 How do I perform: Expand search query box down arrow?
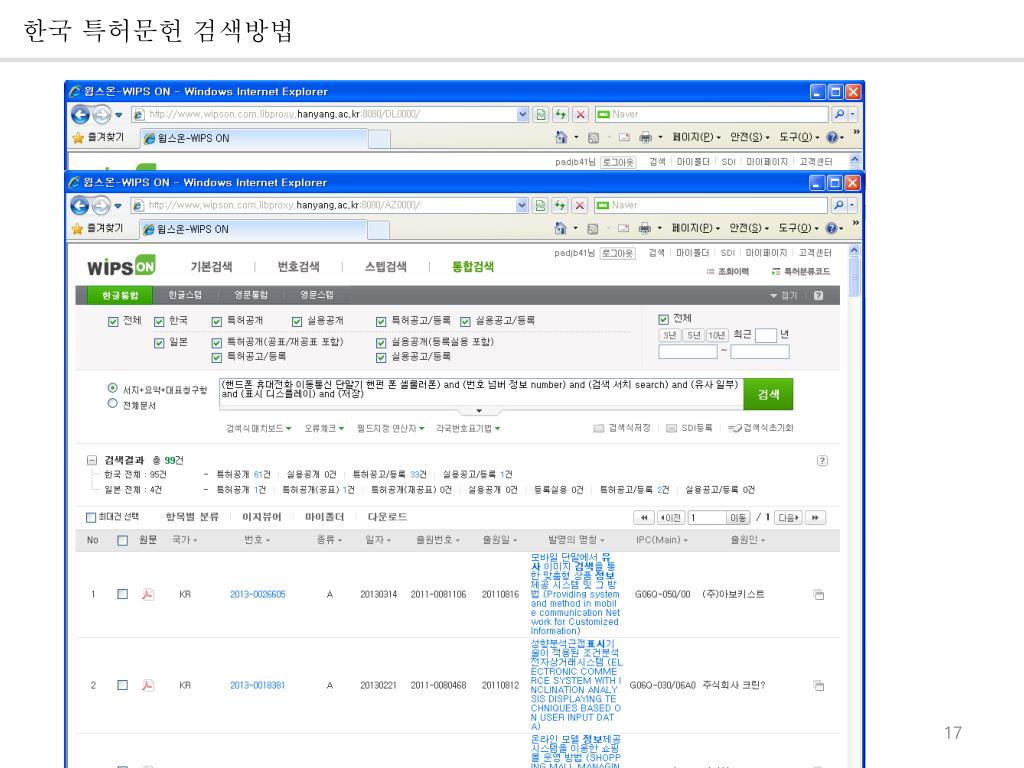coord(479,411)
